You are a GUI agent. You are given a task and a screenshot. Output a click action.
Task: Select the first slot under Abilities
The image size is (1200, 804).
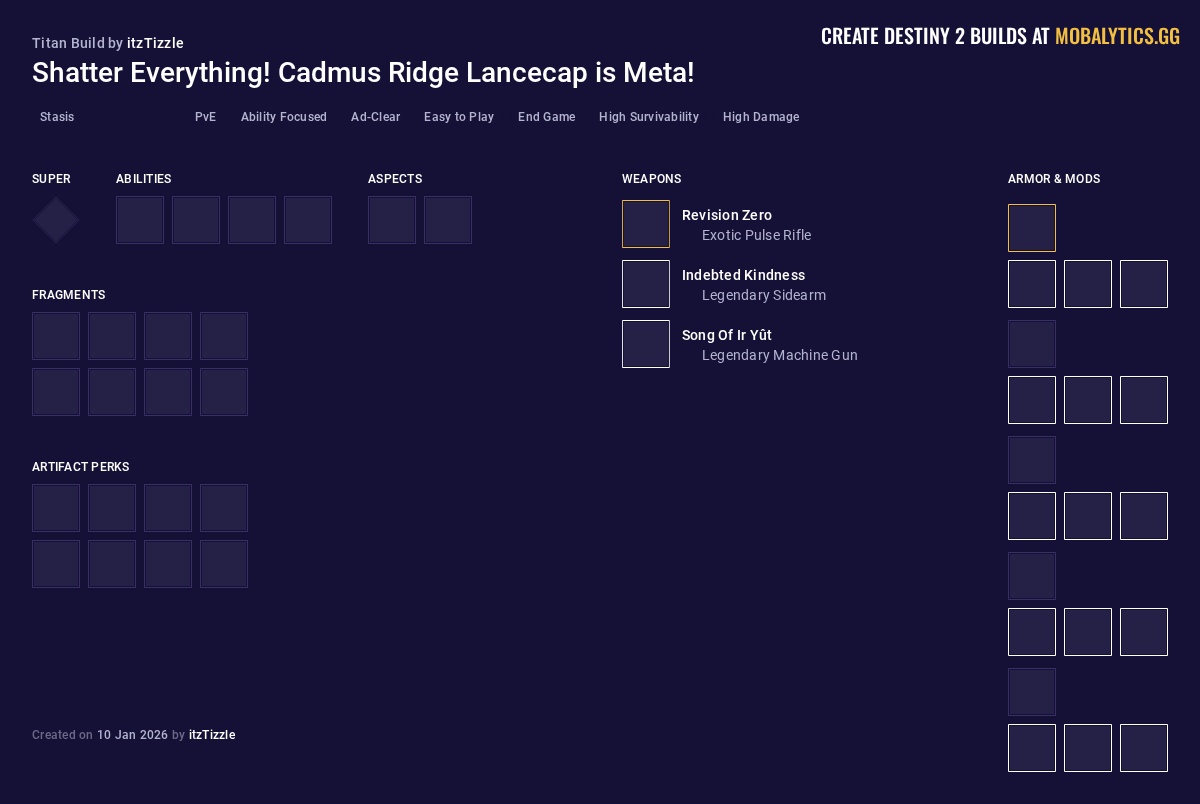click(140, 220)
